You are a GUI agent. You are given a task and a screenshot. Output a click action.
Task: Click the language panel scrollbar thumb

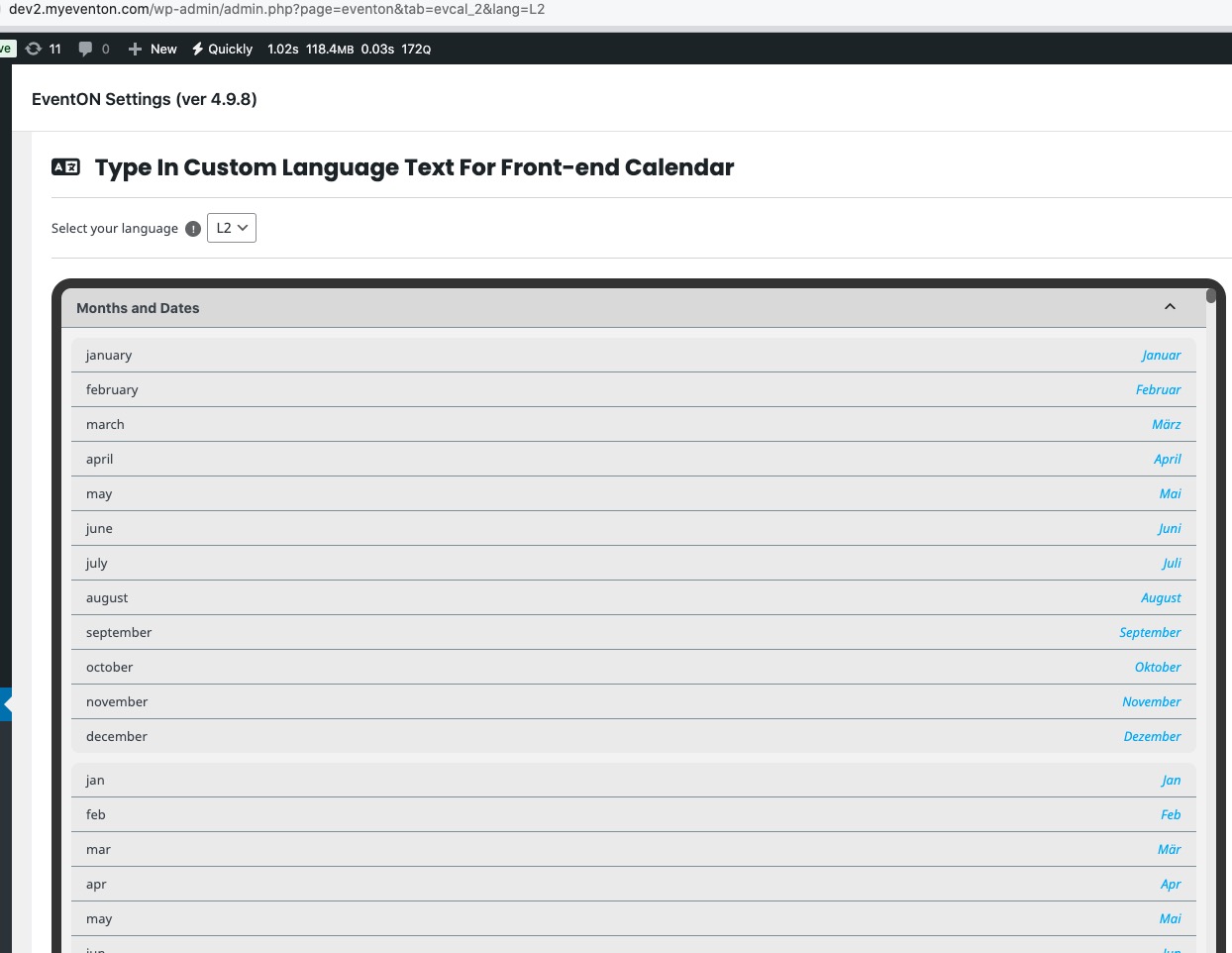(x=1210, y=295)
